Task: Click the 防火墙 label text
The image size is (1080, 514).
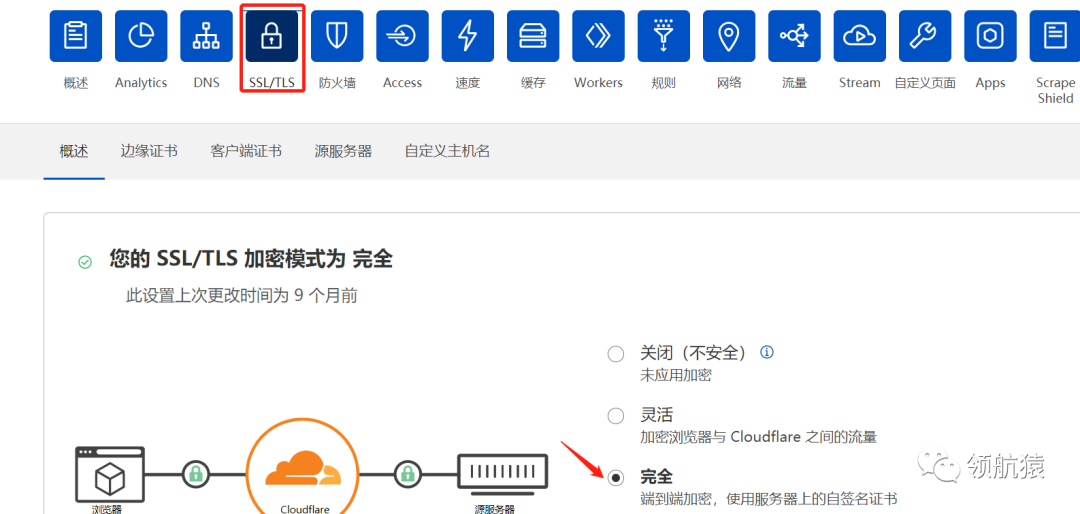Action: [337, 83]
